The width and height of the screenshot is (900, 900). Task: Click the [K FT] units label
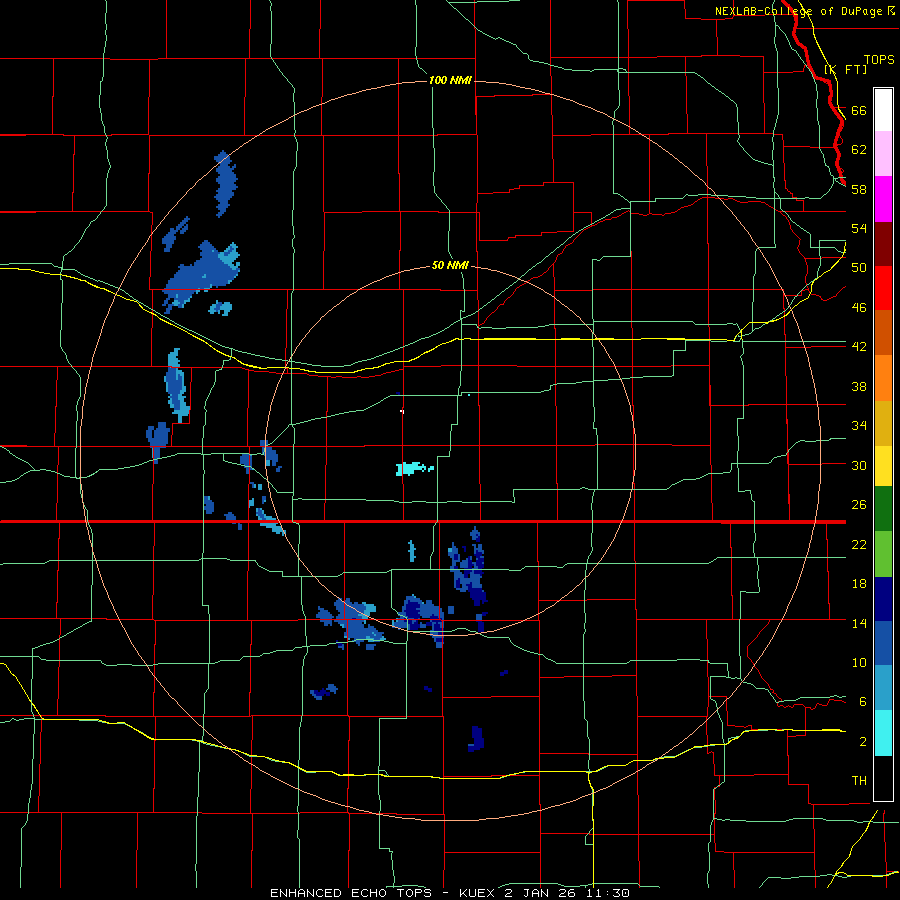tap(845, 69)
